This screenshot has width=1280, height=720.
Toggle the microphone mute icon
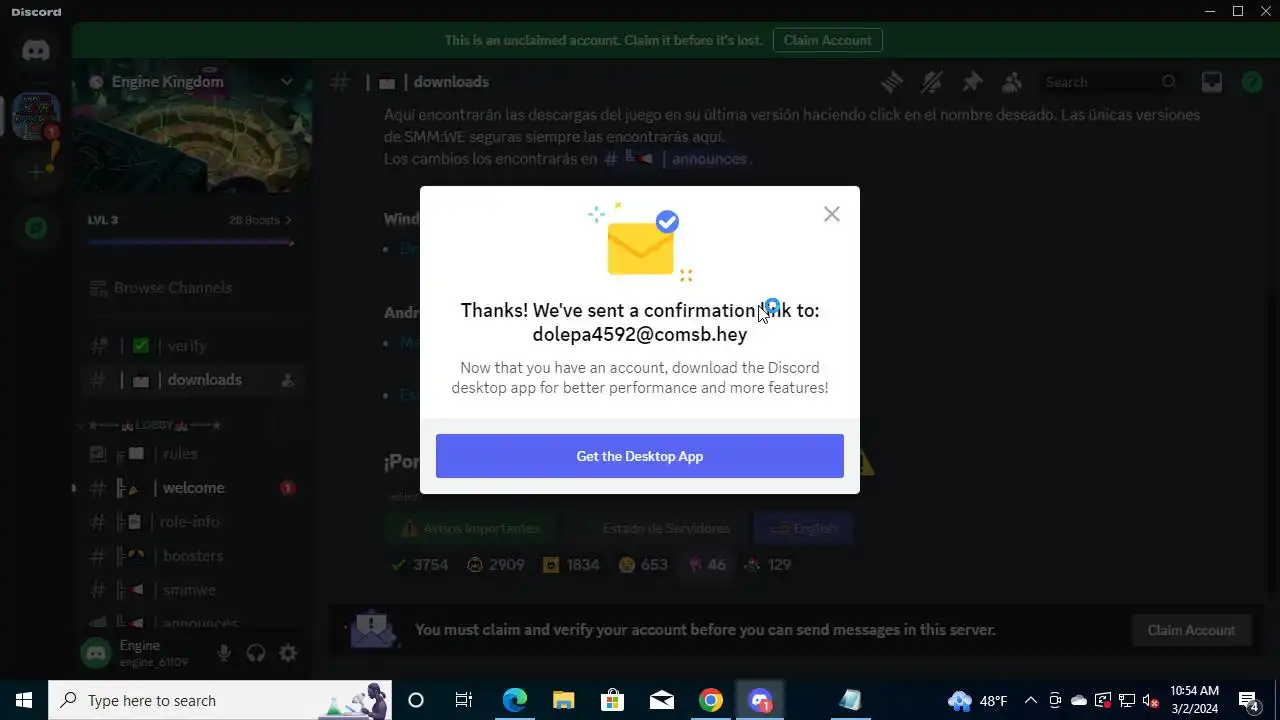224,653
